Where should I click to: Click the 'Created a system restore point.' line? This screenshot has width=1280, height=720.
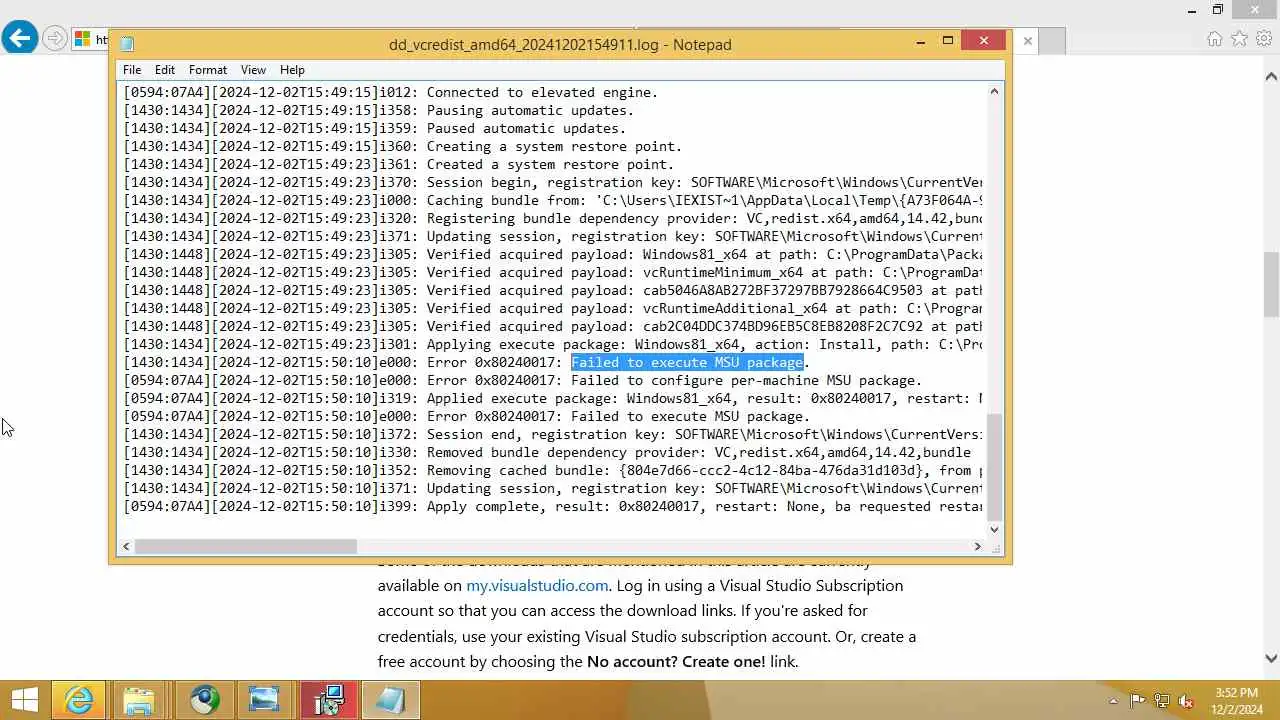[x=399, y=164]
